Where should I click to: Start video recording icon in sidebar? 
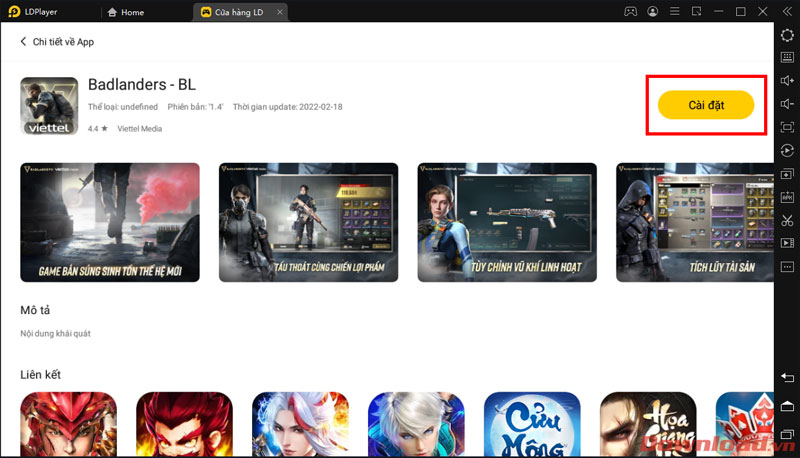787,243
